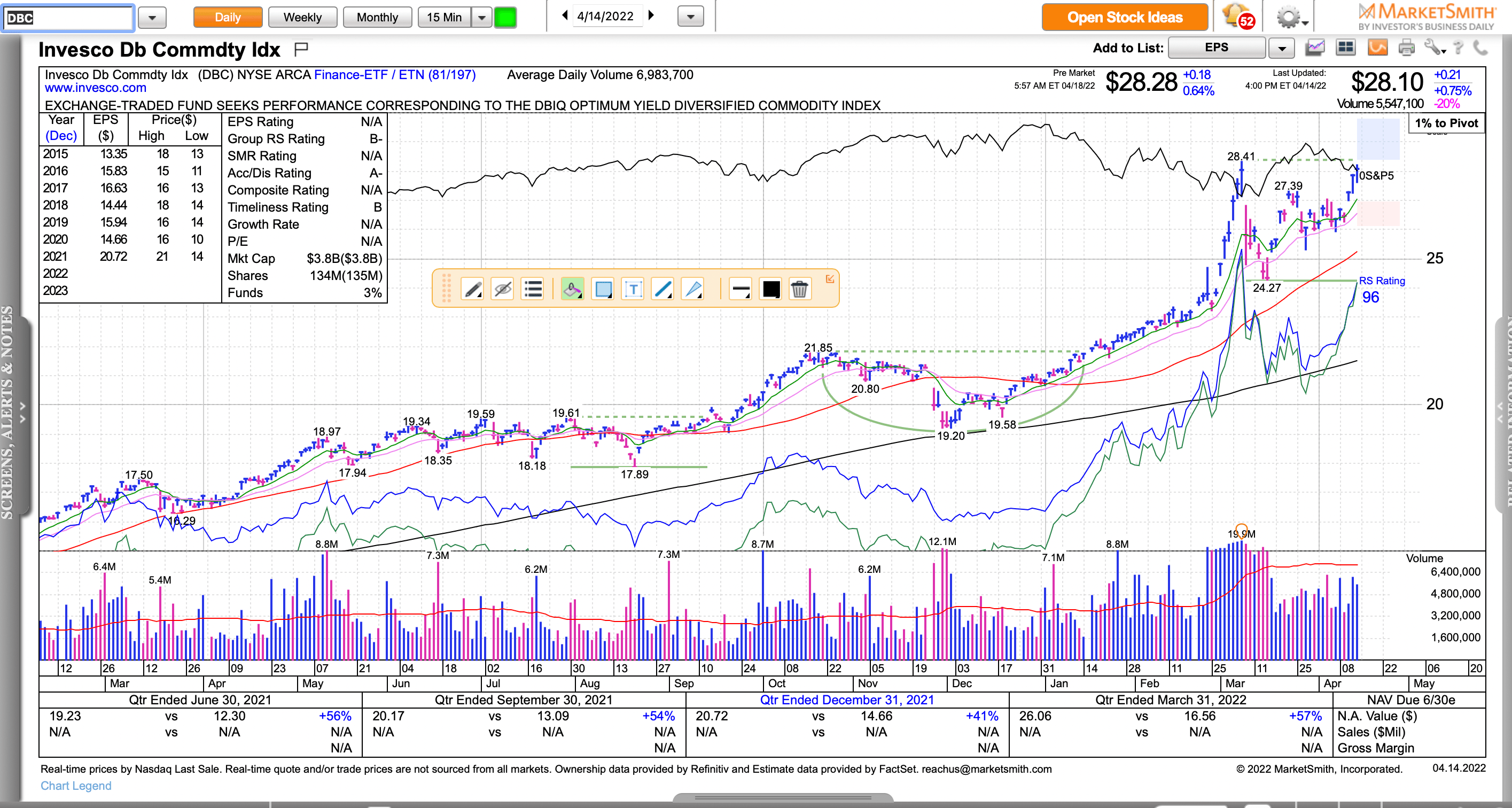1512x808 pixels.
Task: Click the MarketSmith logo
Action: (1427, 17)
